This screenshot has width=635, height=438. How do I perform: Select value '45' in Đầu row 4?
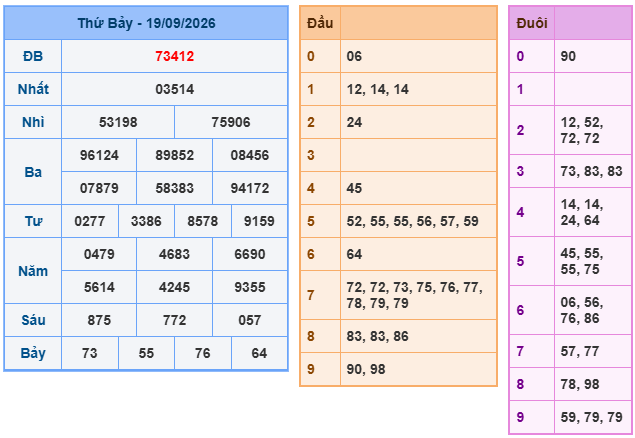coord(354,188)
